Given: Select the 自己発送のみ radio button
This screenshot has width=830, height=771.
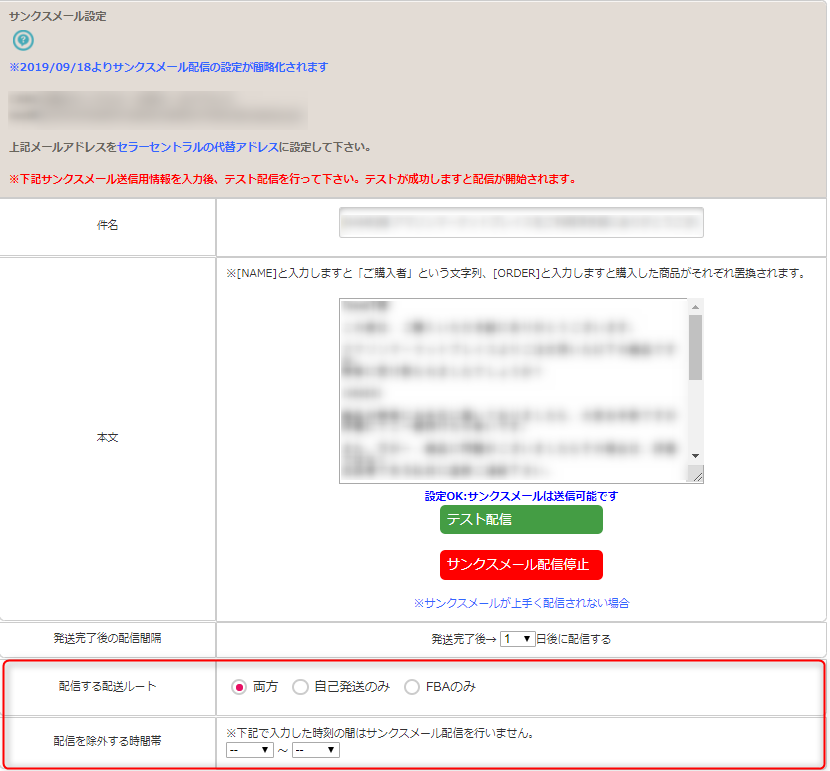Looking at the screenshot, I should (x=300, y=687).
